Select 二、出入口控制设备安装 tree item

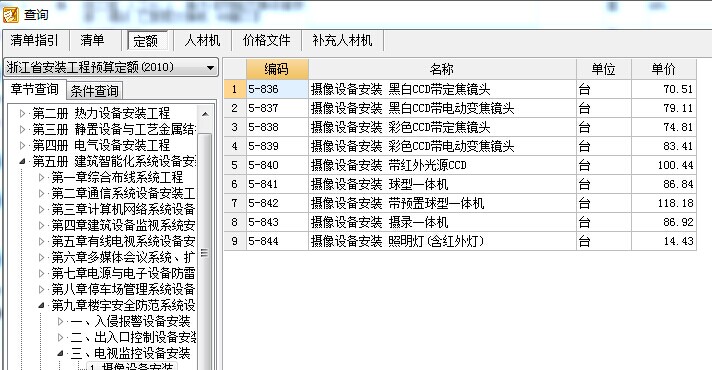[133, 337]
